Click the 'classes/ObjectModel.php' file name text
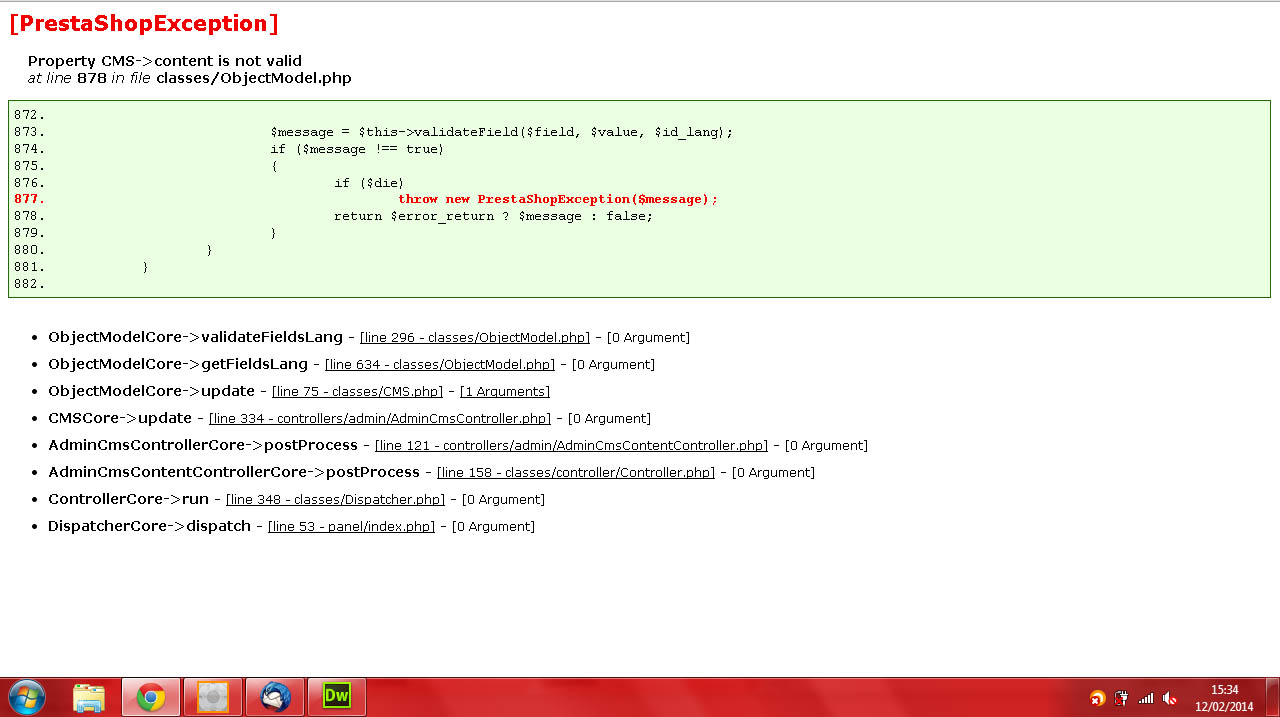Image resolution: width=1280 pixels, height=717 pixels. pos(254,78)
